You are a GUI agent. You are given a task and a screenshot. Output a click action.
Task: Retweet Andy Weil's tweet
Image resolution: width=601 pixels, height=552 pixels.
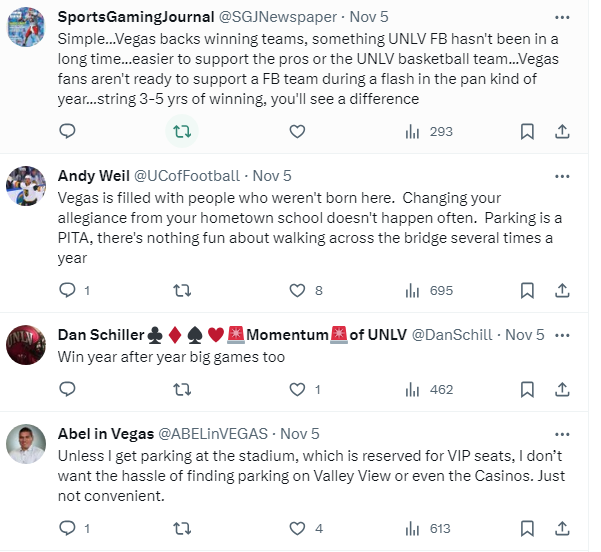[x=183, y=290]
